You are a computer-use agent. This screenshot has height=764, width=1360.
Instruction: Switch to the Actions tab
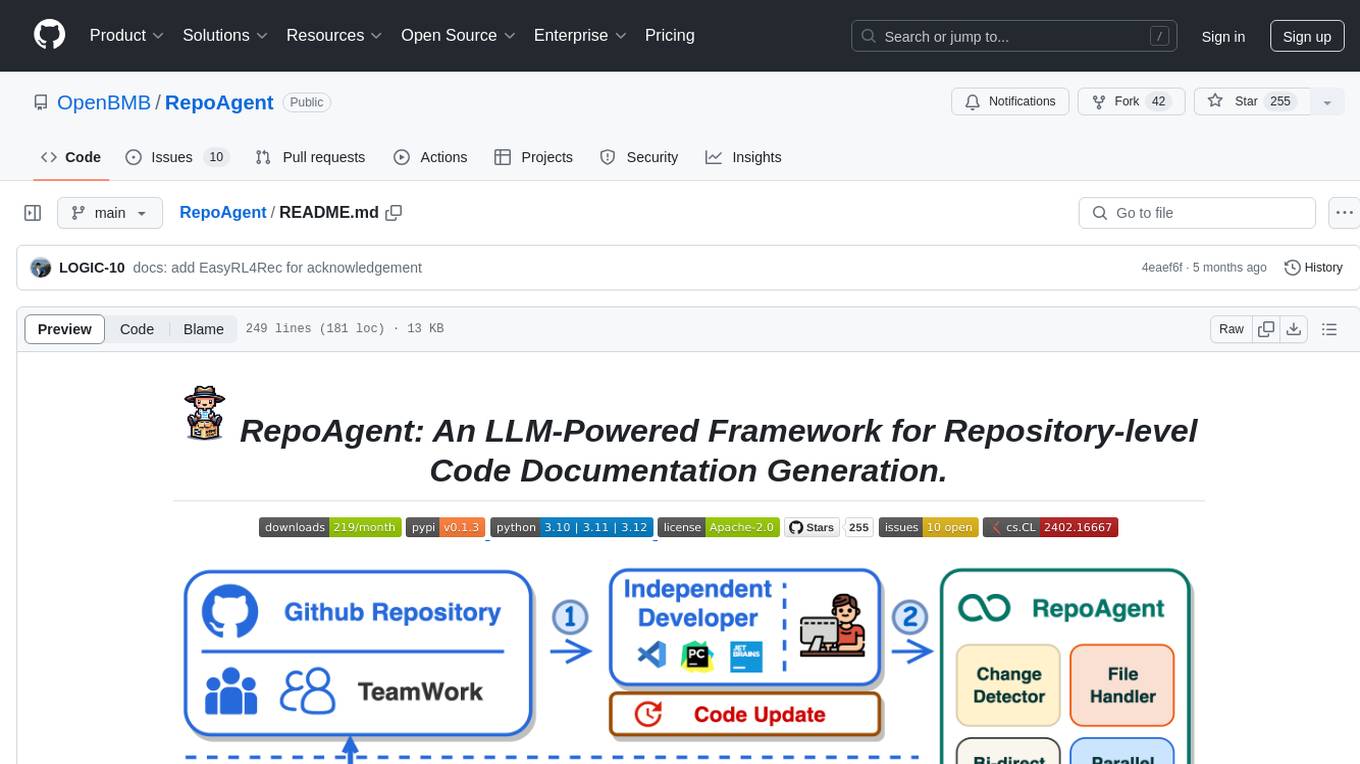[430, 157]
